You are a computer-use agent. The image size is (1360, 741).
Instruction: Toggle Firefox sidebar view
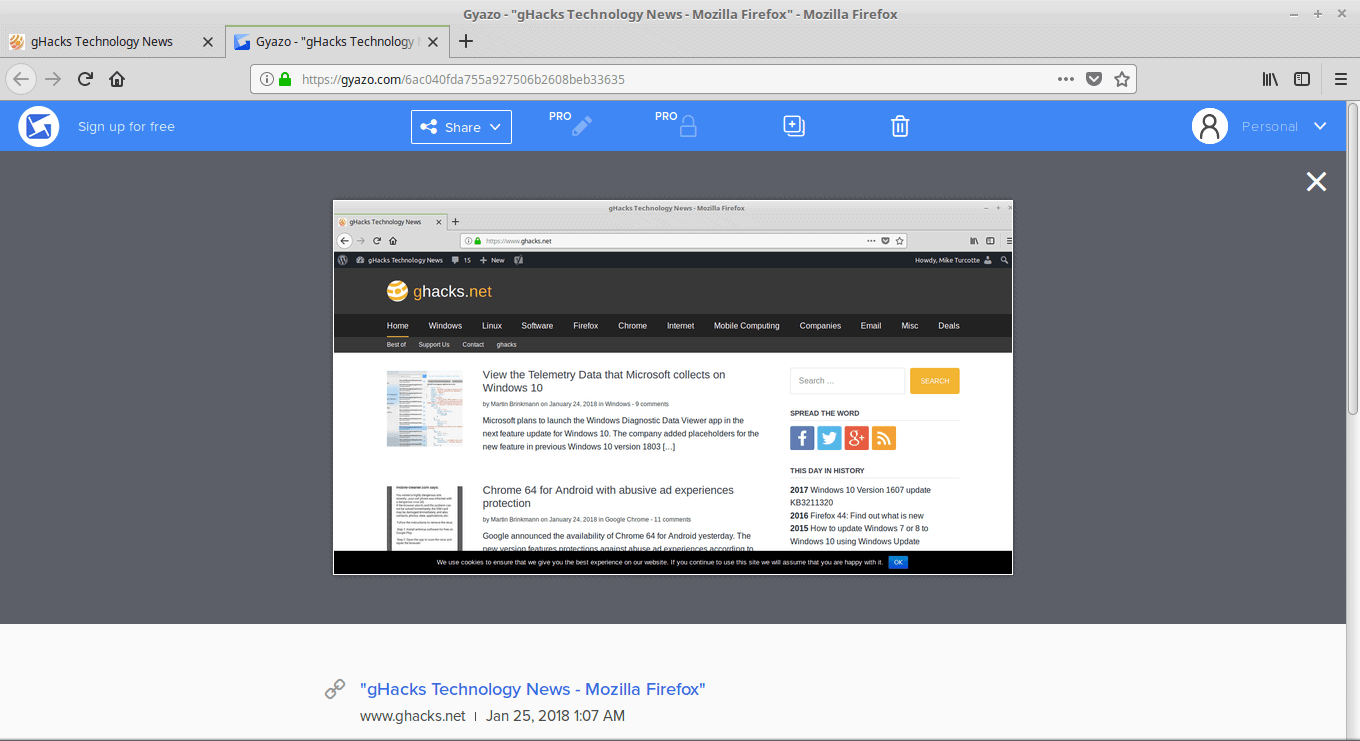pyautogui.click(x=1302, y=79)
